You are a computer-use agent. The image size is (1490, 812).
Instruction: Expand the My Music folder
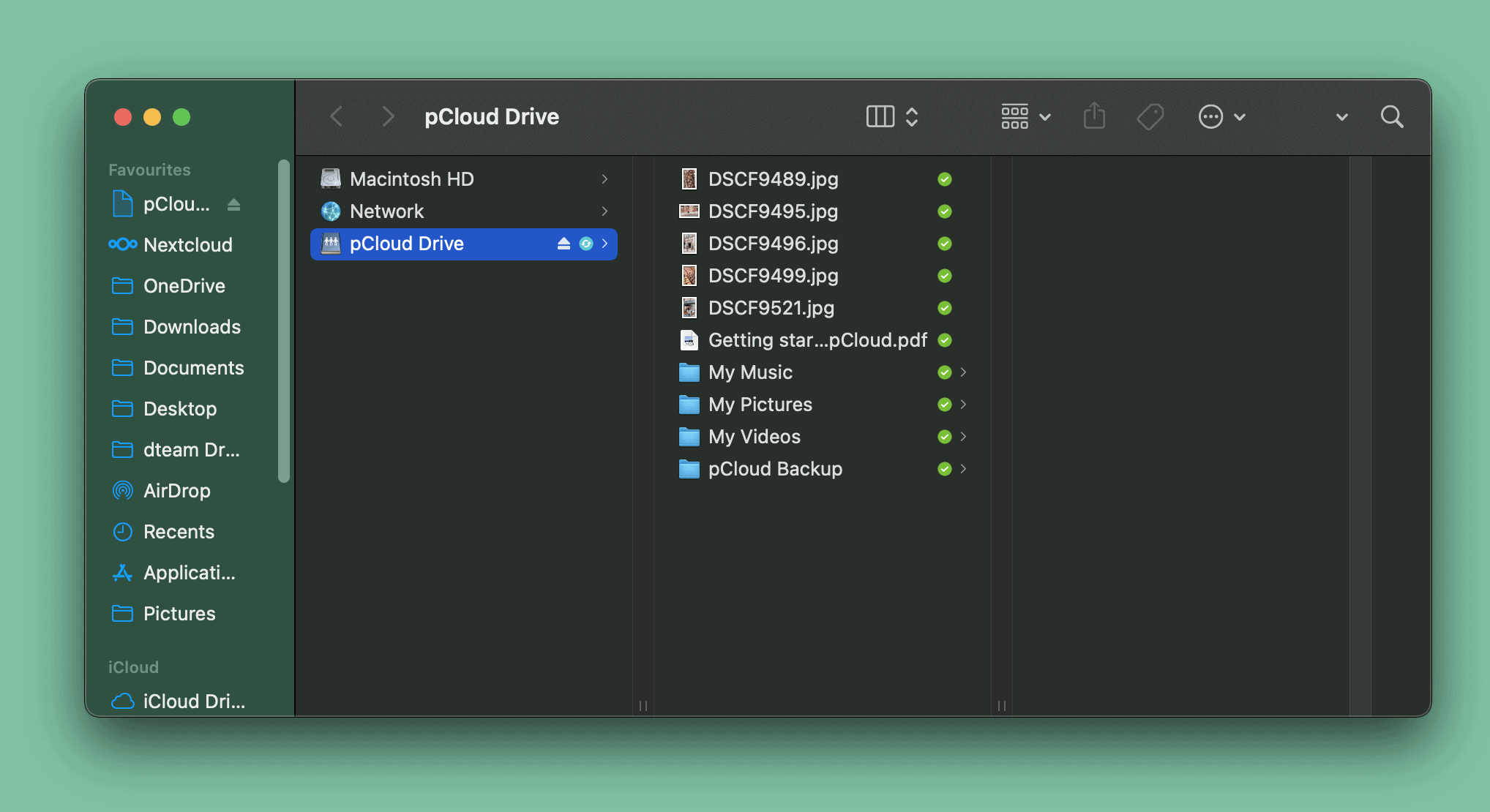click(965, 372)
